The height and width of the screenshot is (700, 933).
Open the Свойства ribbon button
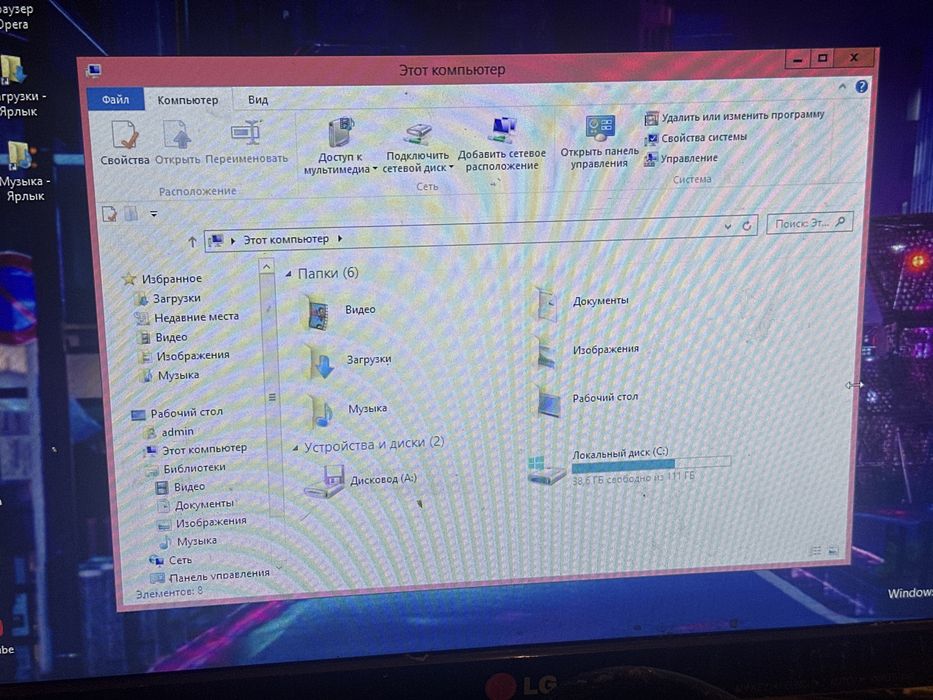pos(125,143)
